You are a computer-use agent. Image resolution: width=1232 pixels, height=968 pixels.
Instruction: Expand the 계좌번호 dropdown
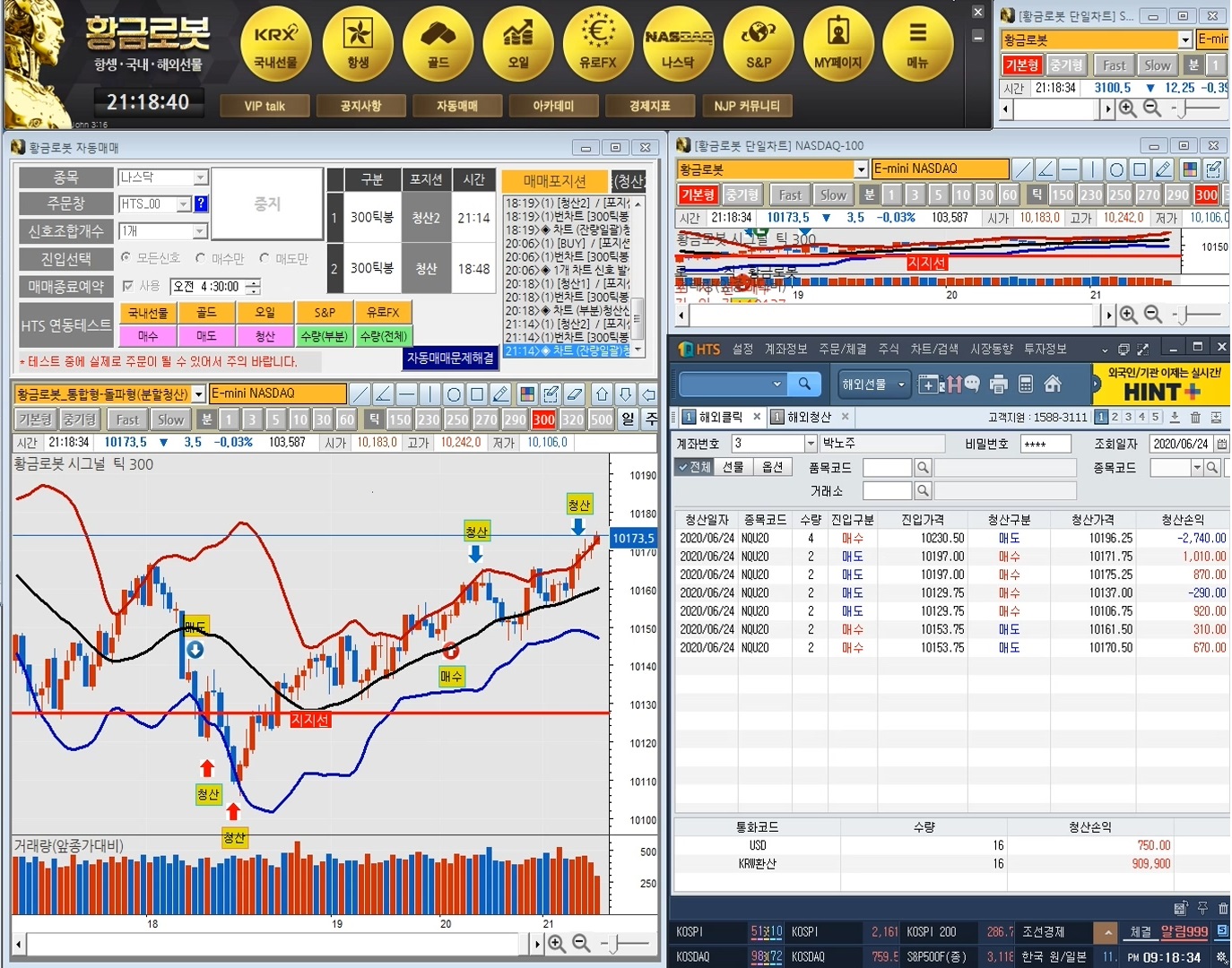point(811,444)
